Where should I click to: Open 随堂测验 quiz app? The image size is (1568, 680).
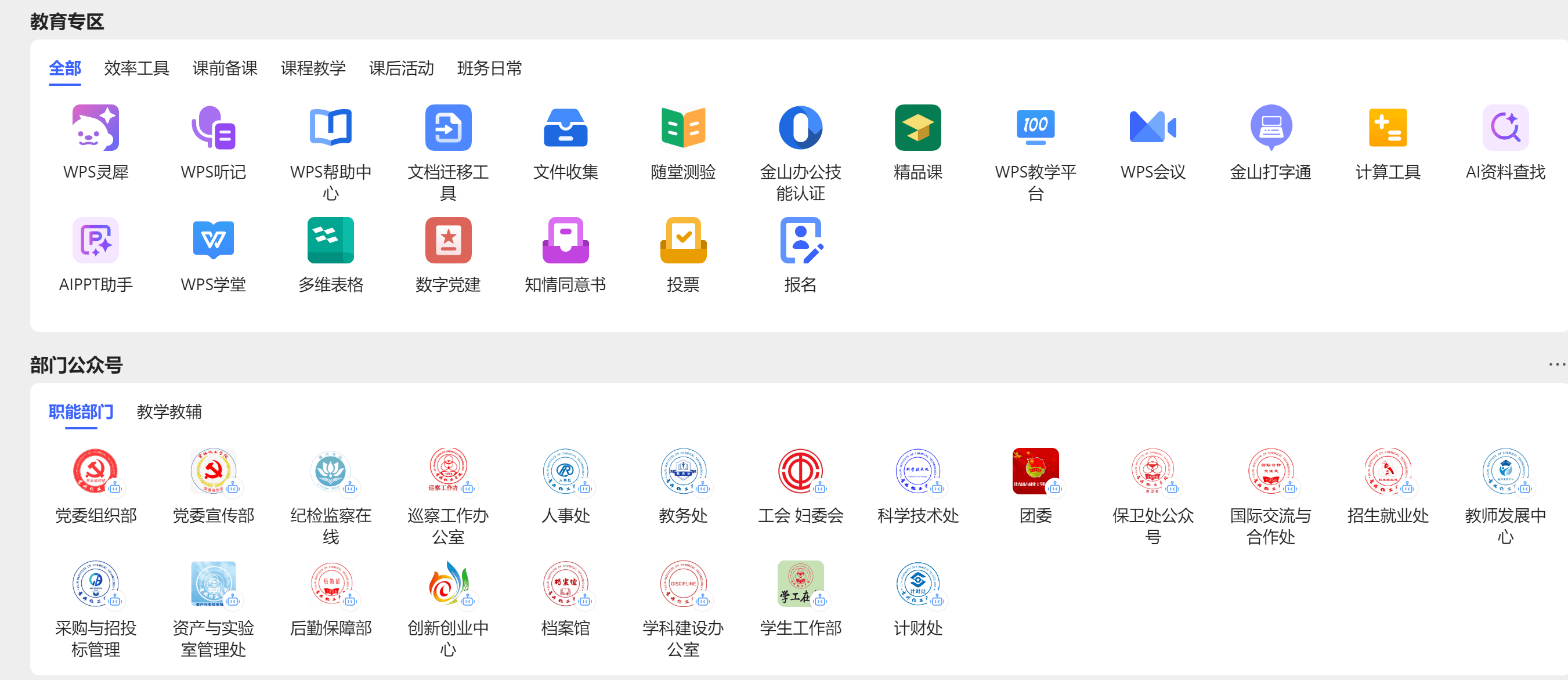pyautogui.click(x=683, y=128)
